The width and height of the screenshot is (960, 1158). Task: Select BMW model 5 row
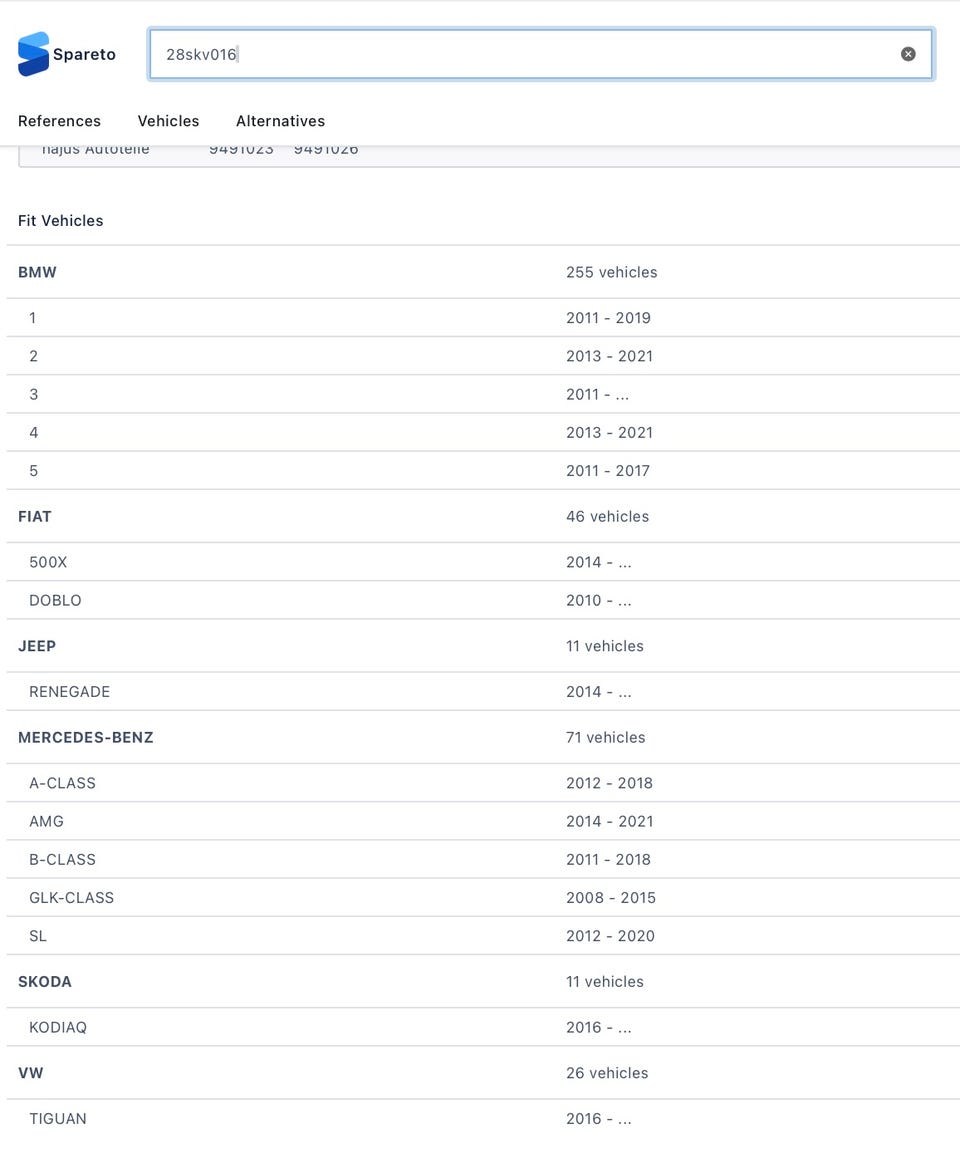click(483, 470)
